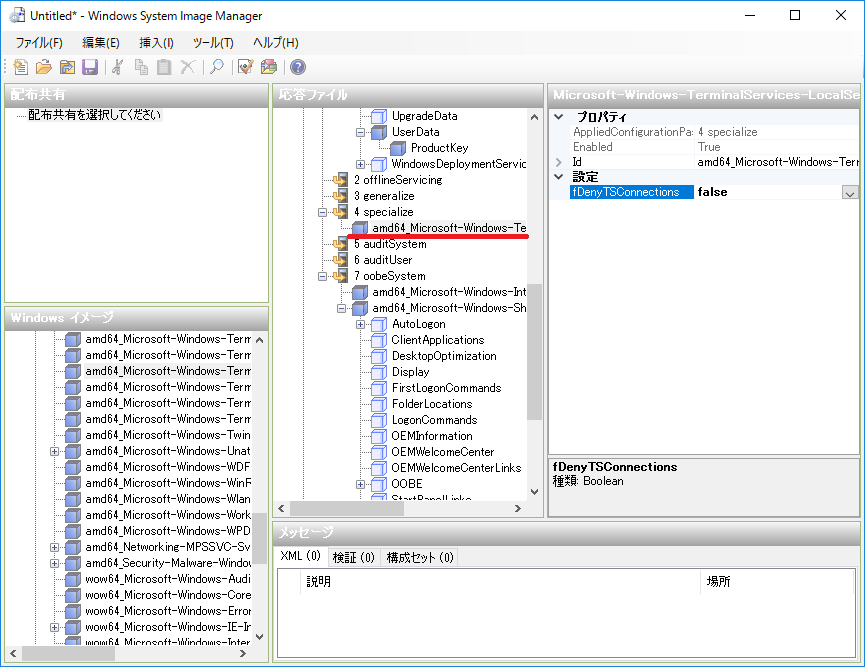Screen dimensions: 865x667
Task: Open the ツール(T) menu
Action: 213,42
